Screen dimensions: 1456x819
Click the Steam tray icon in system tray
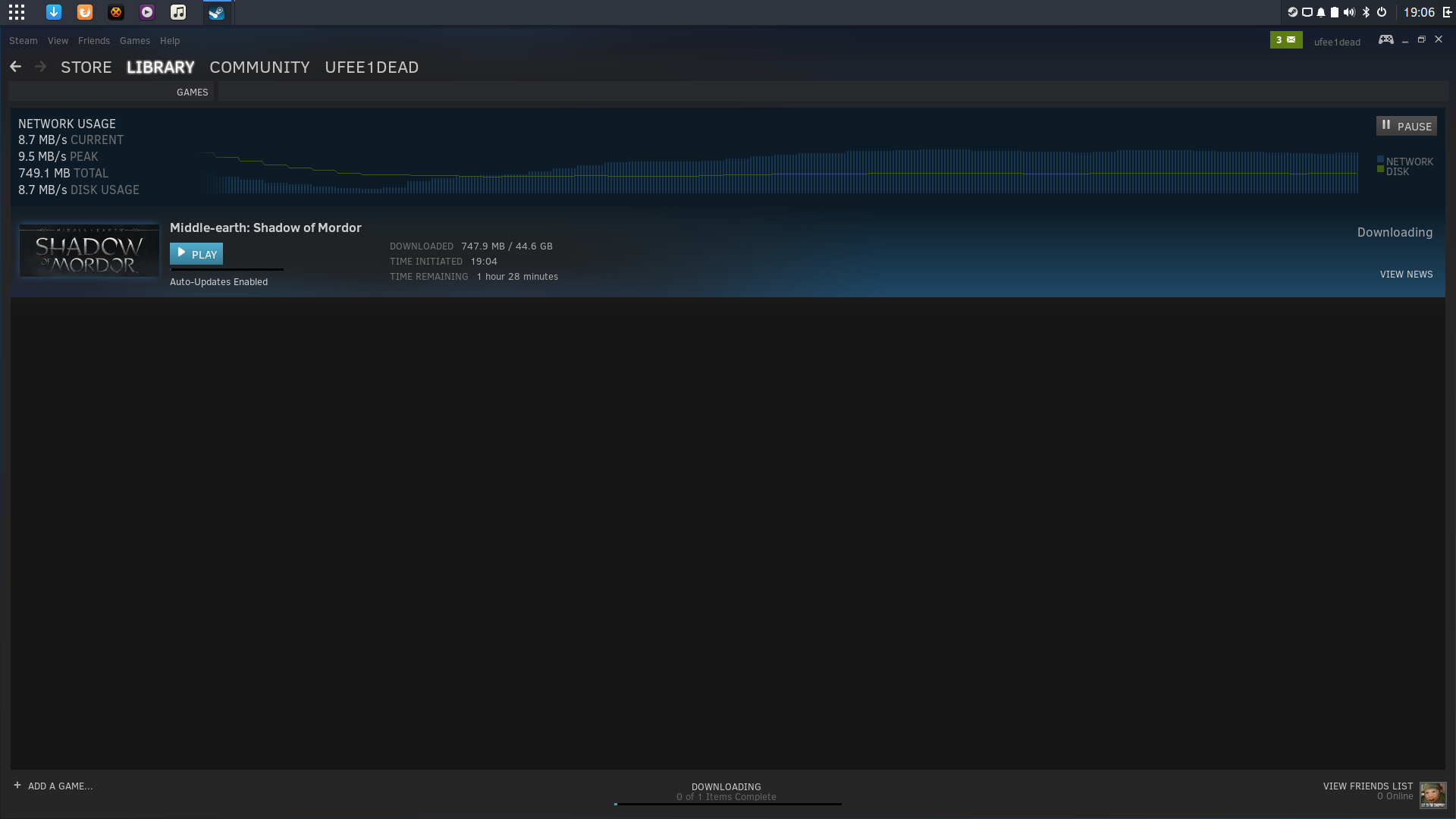point(1293,12)
